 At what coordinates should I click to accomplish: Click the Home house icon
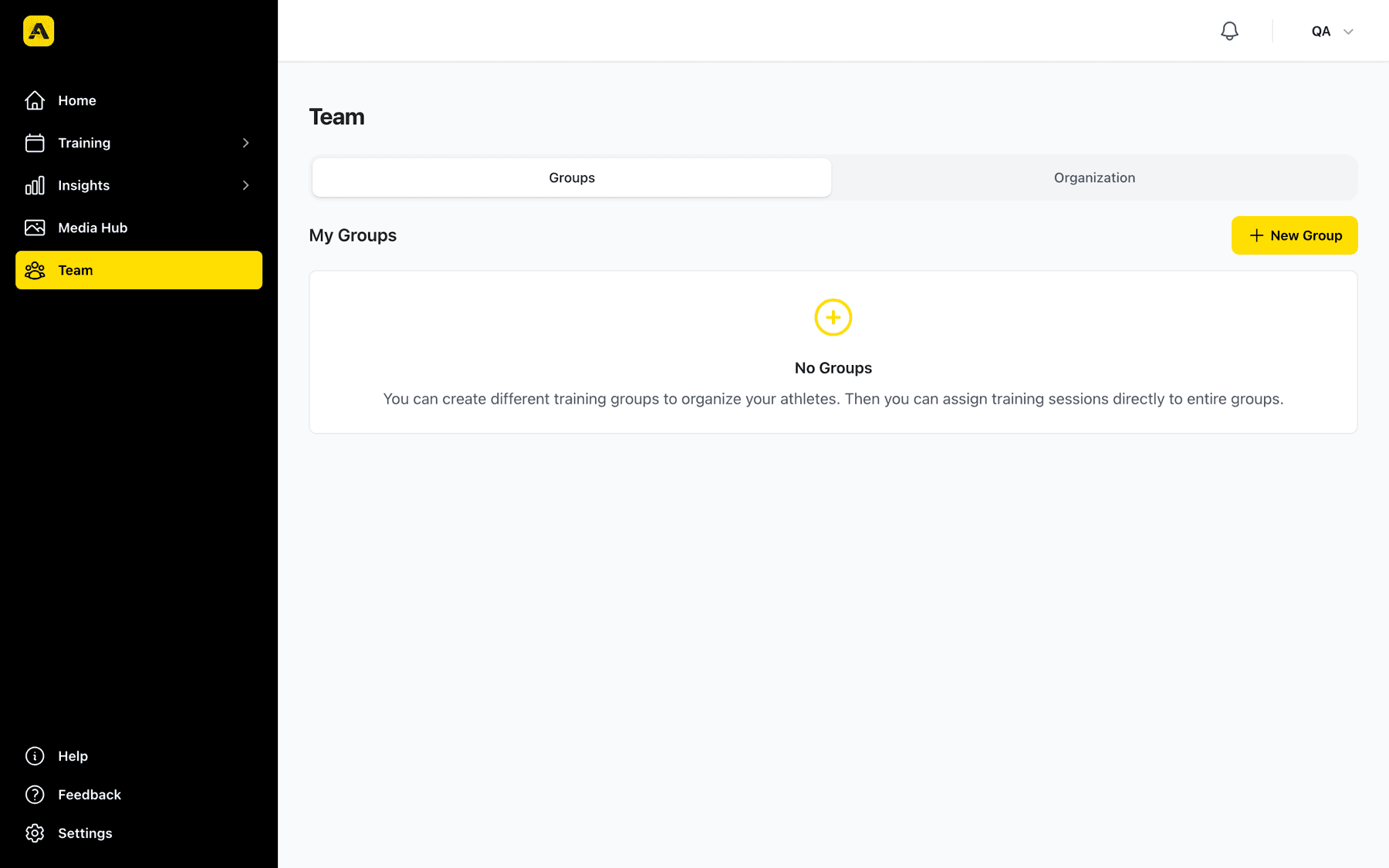35,100
